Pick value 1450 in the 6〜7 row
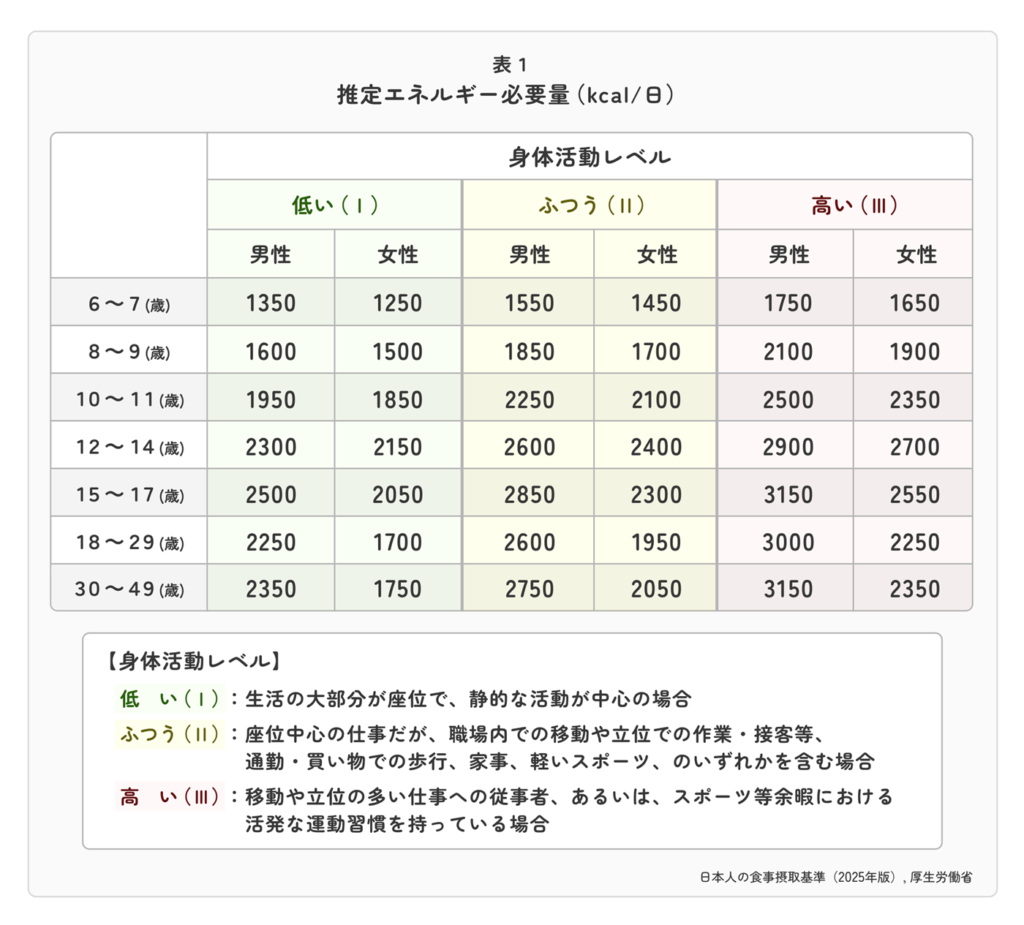Screen dimensions: 1024x925 tap(656, 304)
